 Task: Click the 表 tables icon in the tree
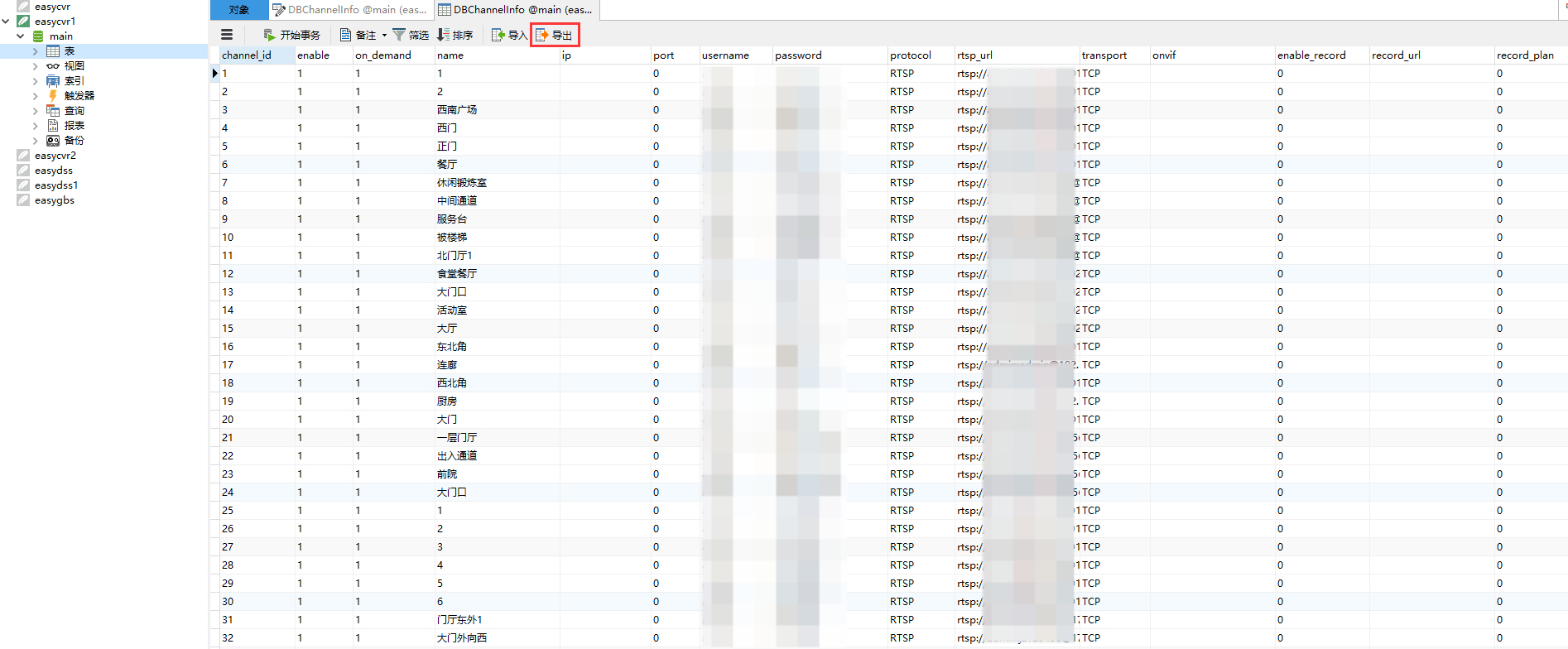(53, 51)
